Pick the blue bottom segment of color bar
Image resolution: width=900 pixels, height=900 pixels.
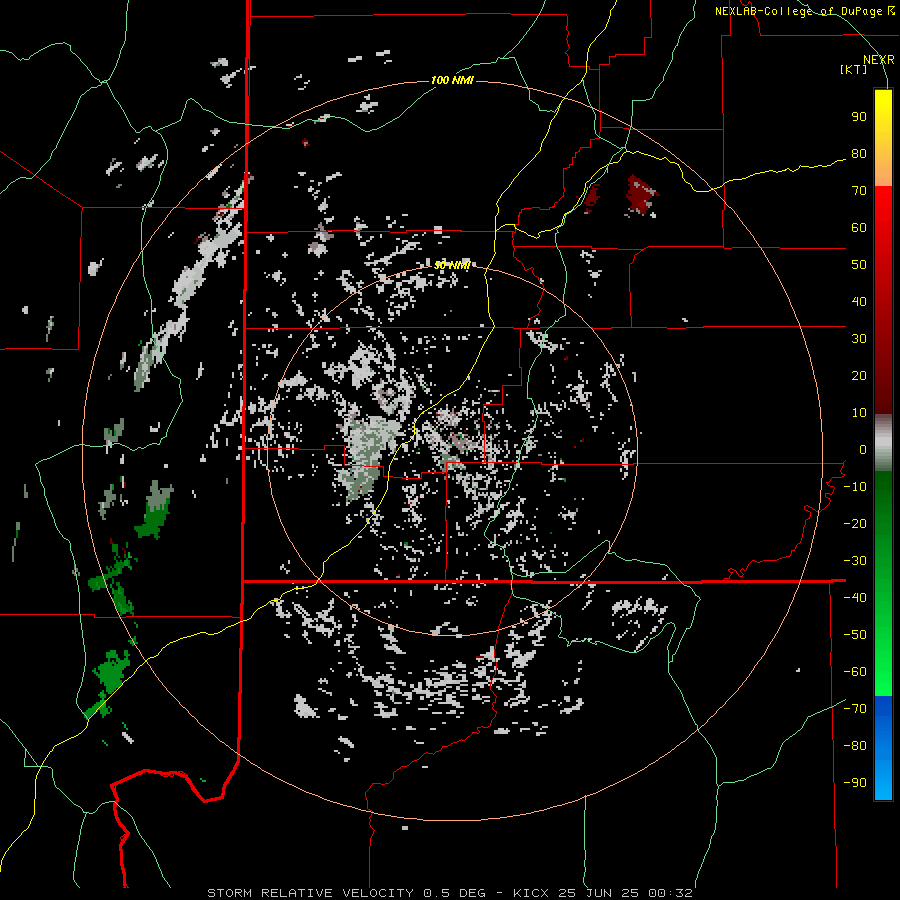point(883,748)
